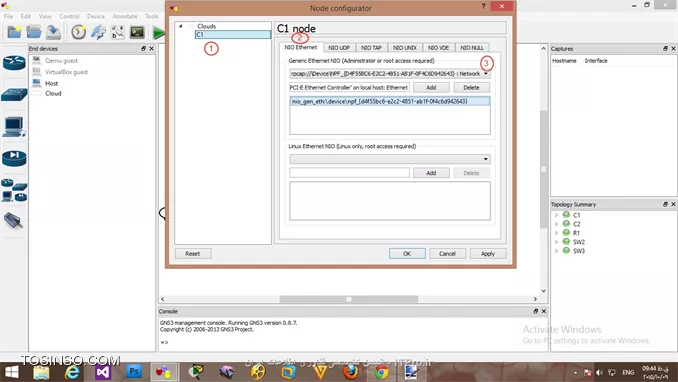Screen dimensions: 678x382
Task: Click the workspace vertical scrollbar thumb
Action: (544, 169)
